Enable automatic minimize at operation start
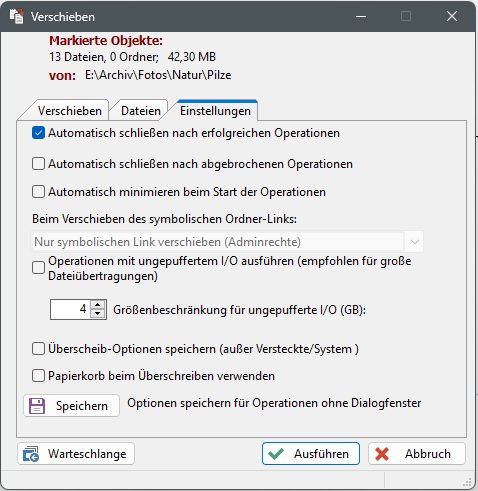Viewport: 478px width, 491px height. point(38,192)
